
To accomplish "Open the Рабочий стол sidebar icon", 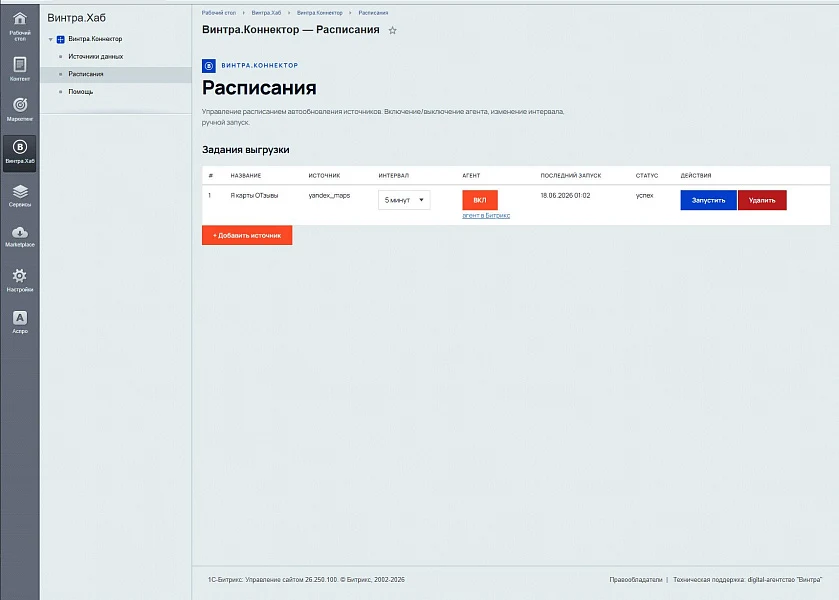I will click(20, 26).
